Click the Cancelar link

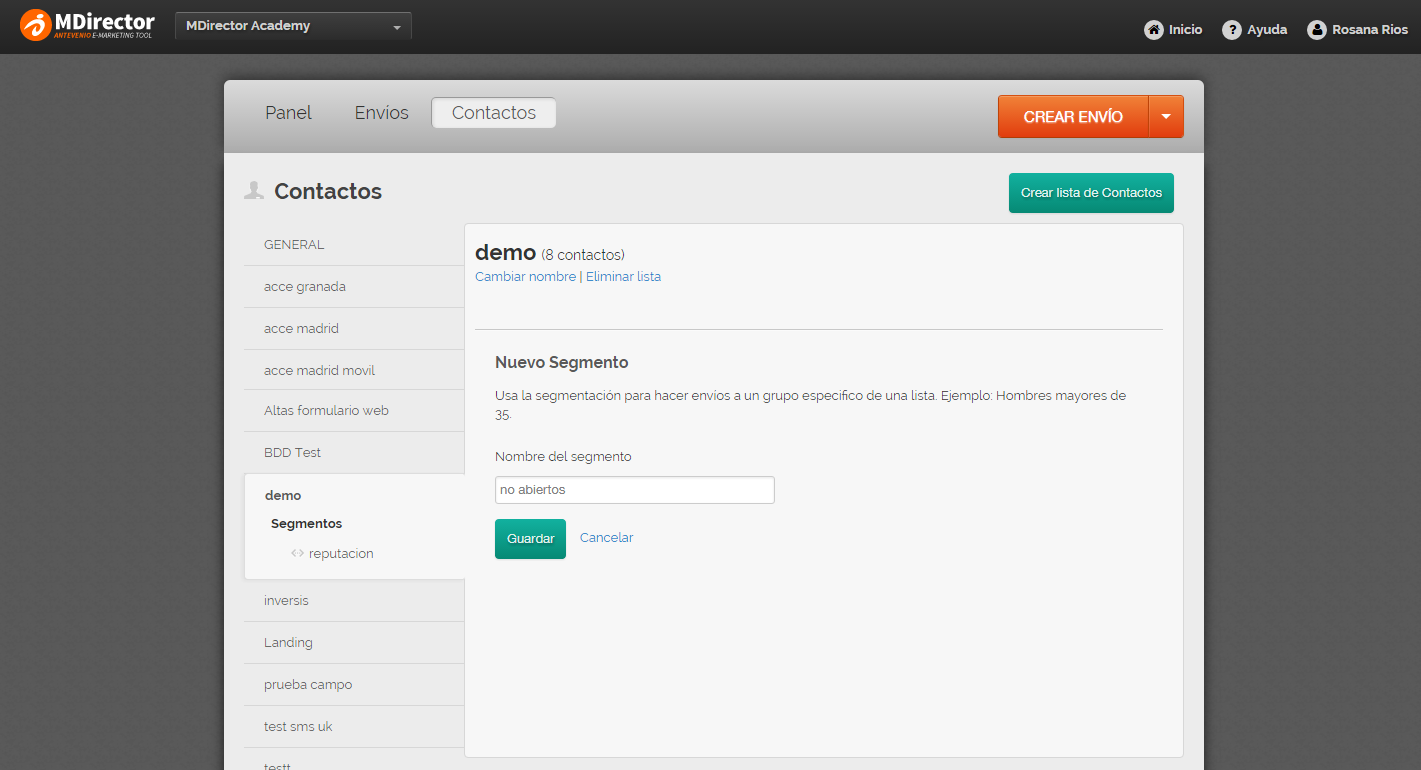tap(606, 537)
